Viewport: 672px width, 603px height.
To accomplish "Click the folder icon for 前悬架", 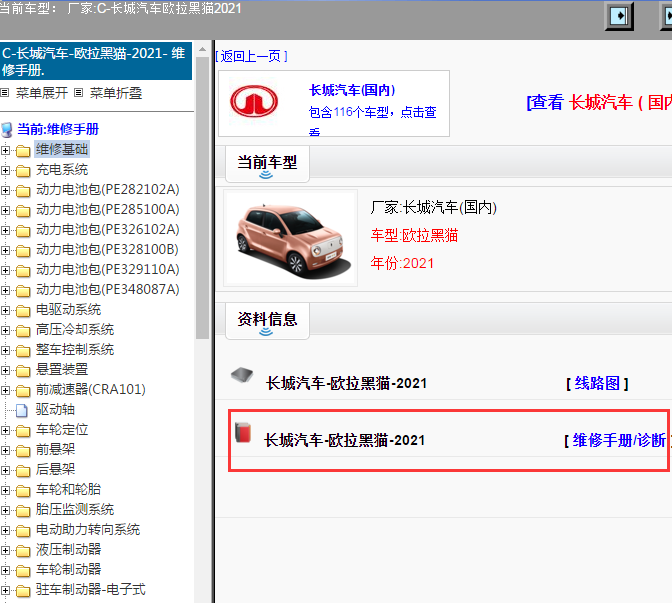I will (23, 450).
